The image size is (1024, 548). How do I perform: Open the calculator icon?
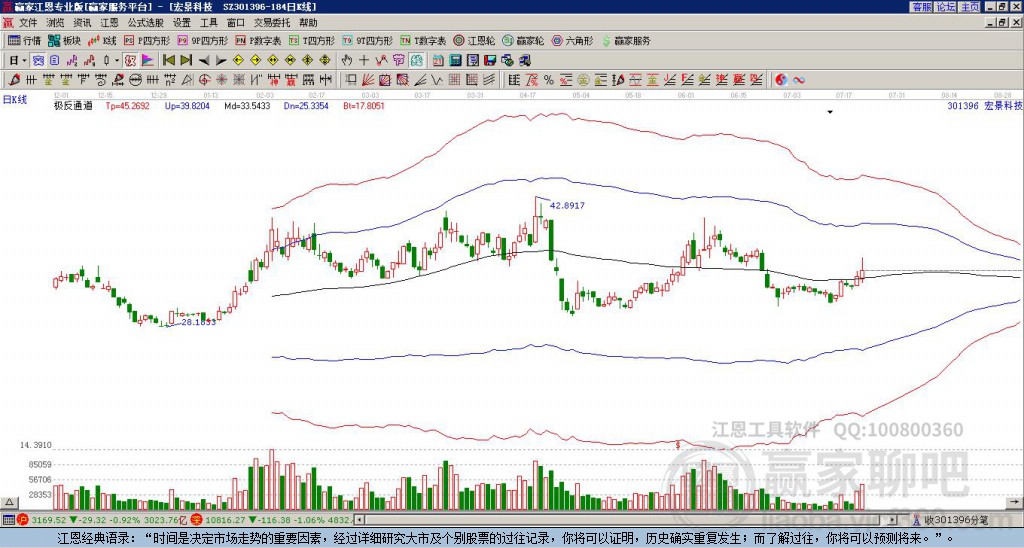coord(456,61)
